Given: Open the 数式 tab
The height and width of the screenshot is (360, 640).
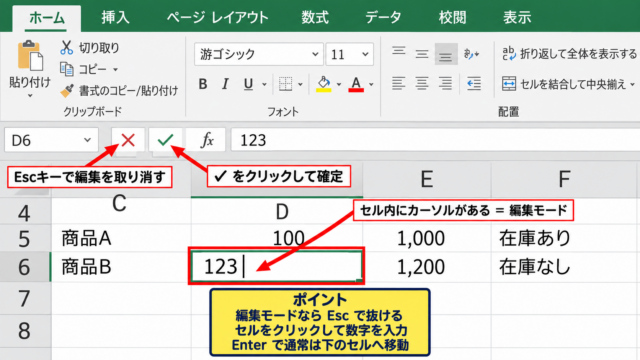Looking at the screenshot, I should tap(315, 18).
